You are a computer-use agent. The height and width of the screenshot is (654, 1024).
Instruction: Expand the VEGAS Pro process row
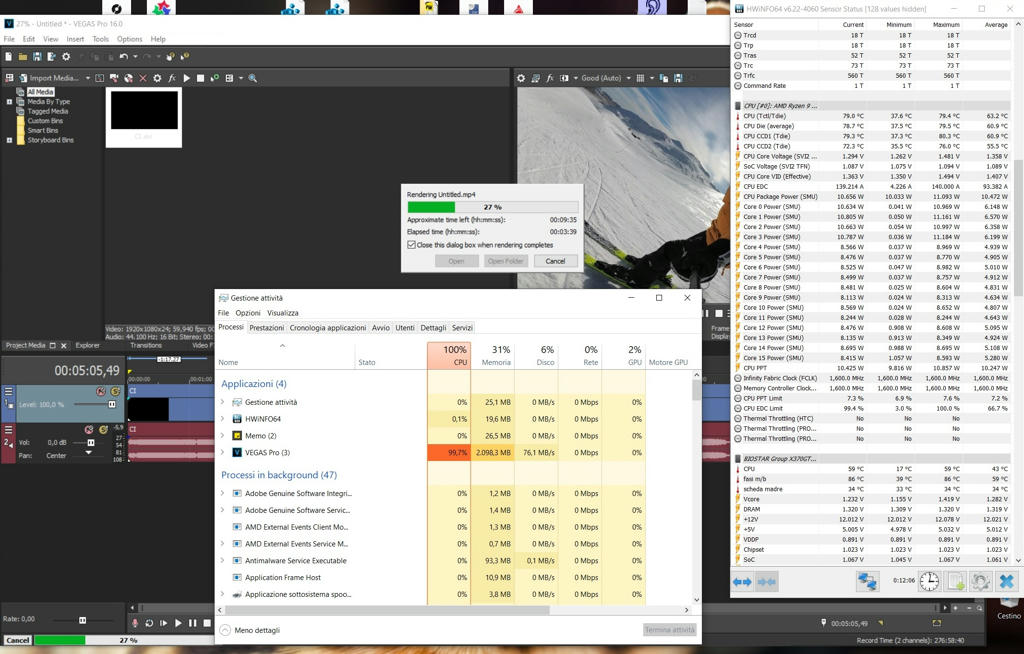pos(222,452)
